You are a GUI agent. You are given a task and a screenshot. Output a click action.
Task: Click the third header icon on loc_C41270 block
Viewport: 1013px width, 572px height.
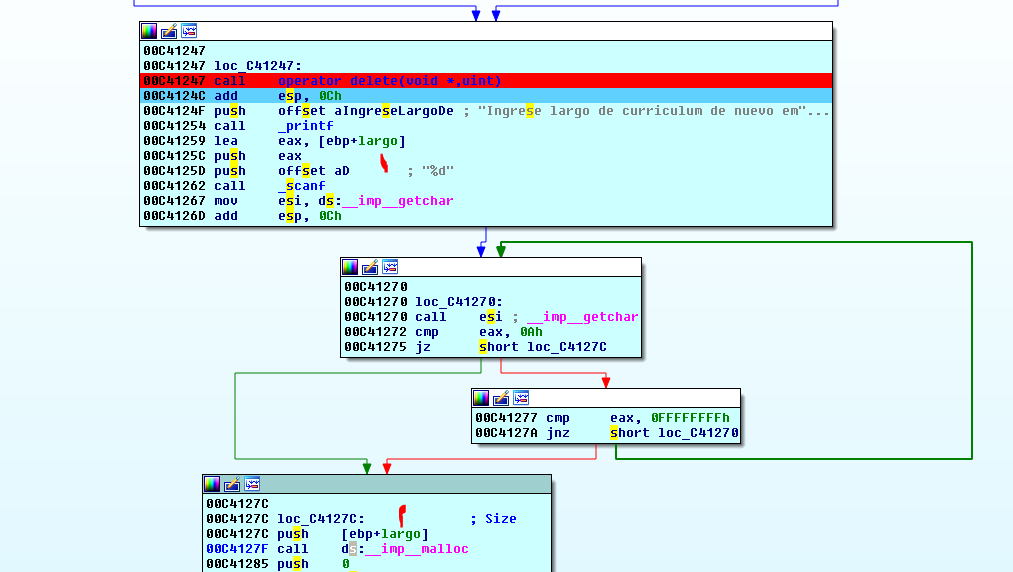(x=390, y=267)
